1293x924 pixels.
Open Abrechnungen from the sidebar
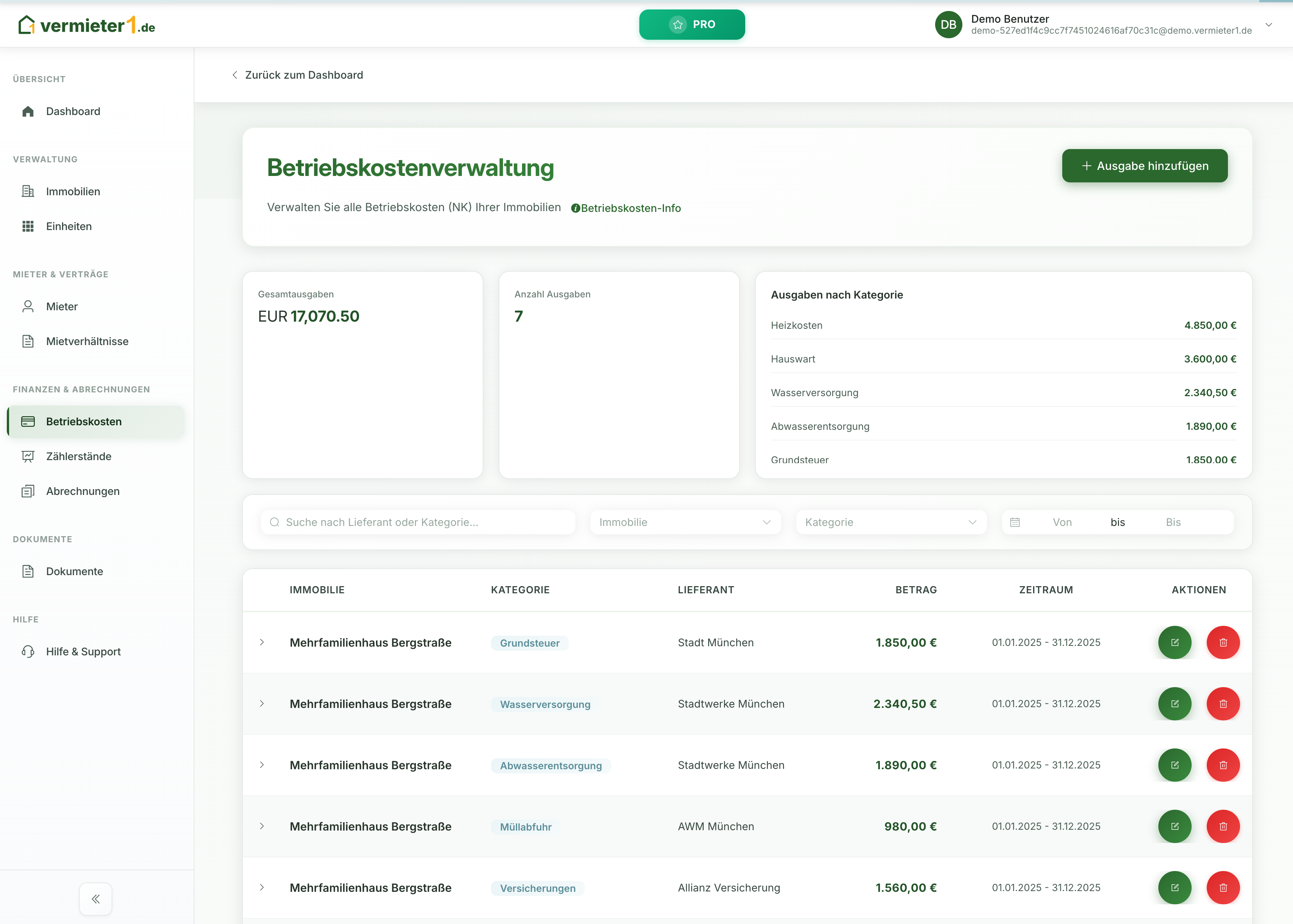tap(82, 491)
